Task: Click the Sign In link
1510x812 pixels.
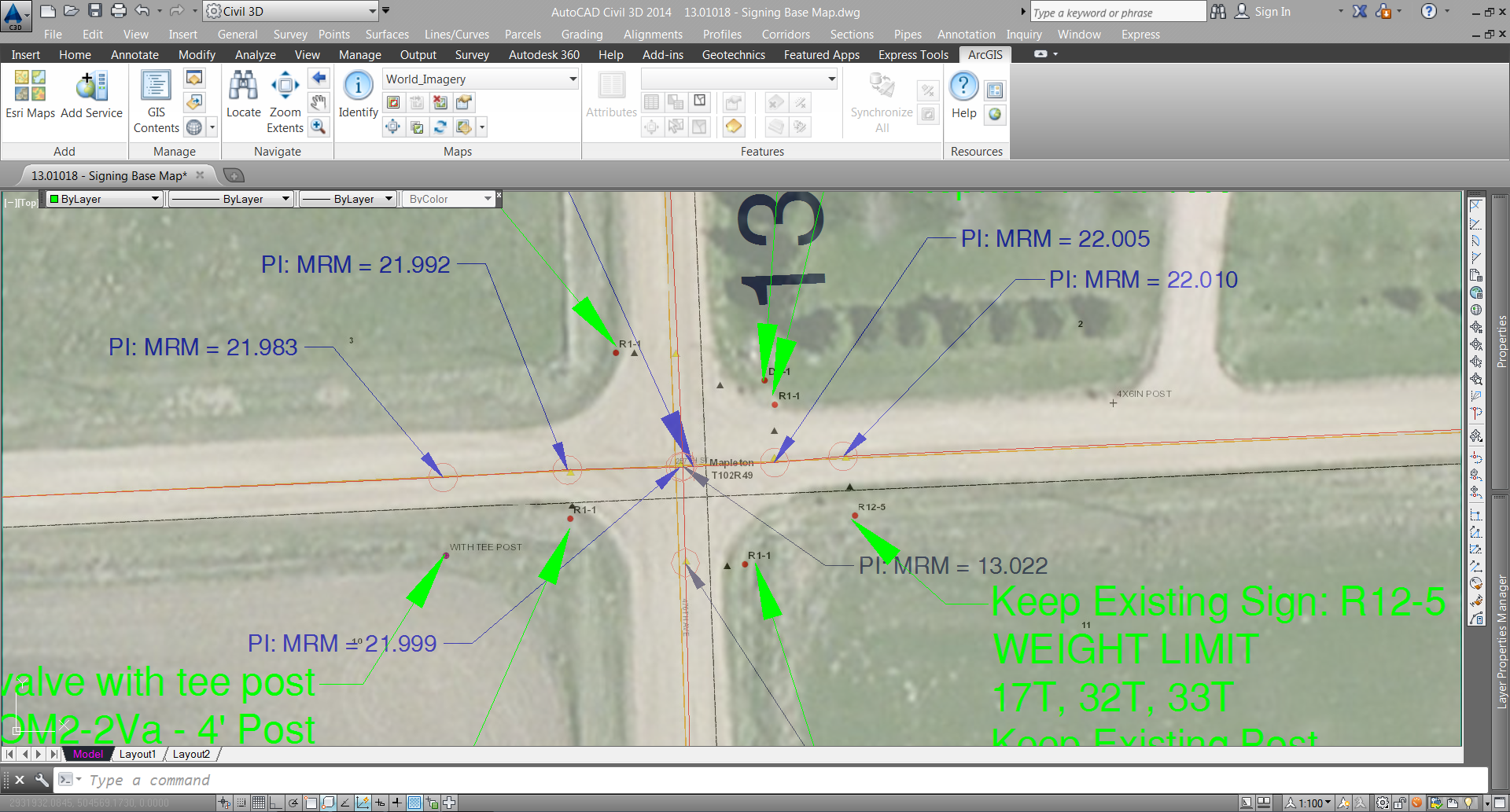Action: click(1272, 12)
